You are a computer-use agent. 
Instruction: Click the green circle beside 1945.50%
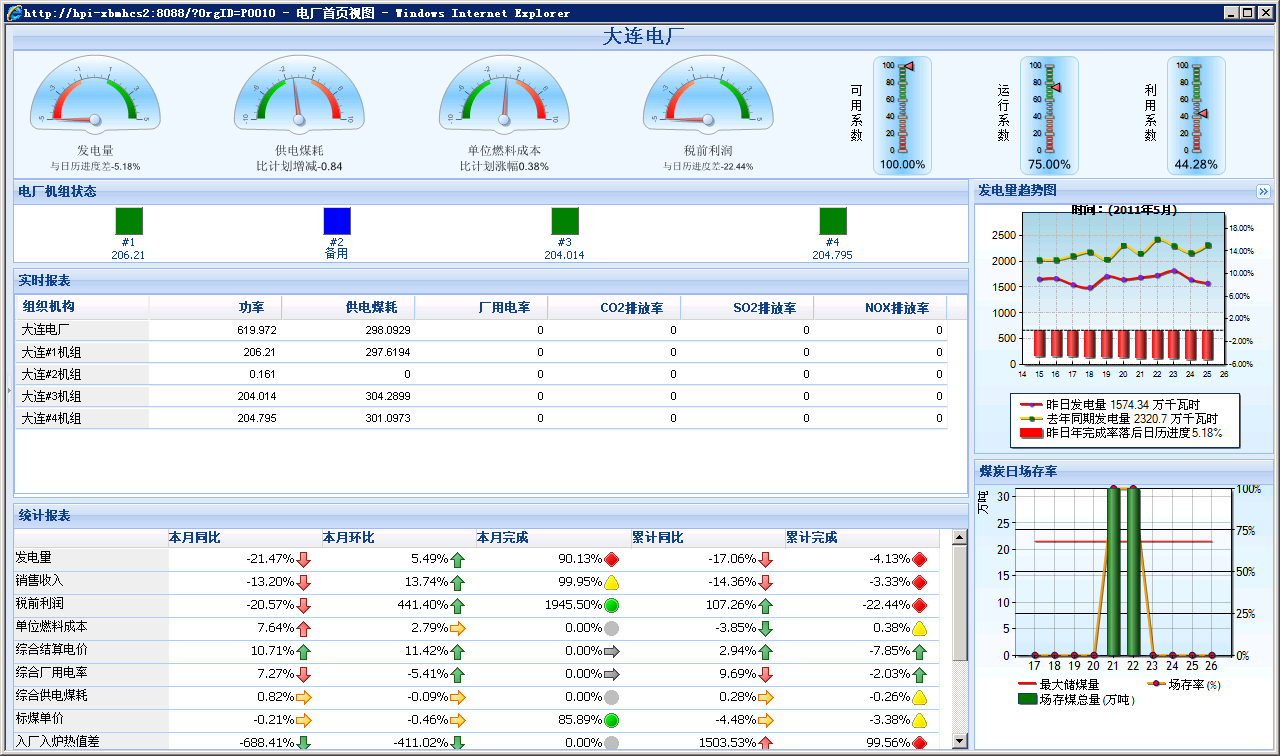[x=612, y=605]
